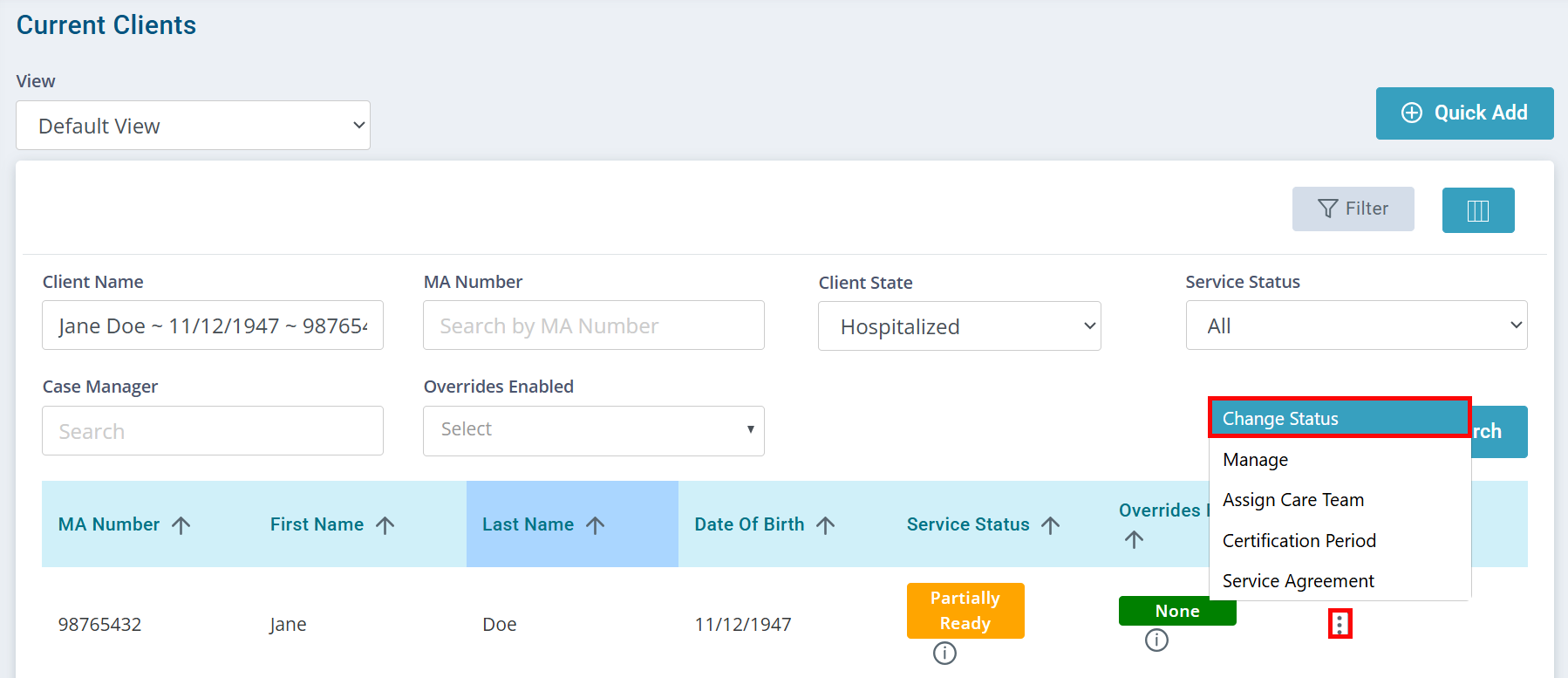Sort by MA Number arrow
Screen dimensions: 1568x678
pos(181,525)
